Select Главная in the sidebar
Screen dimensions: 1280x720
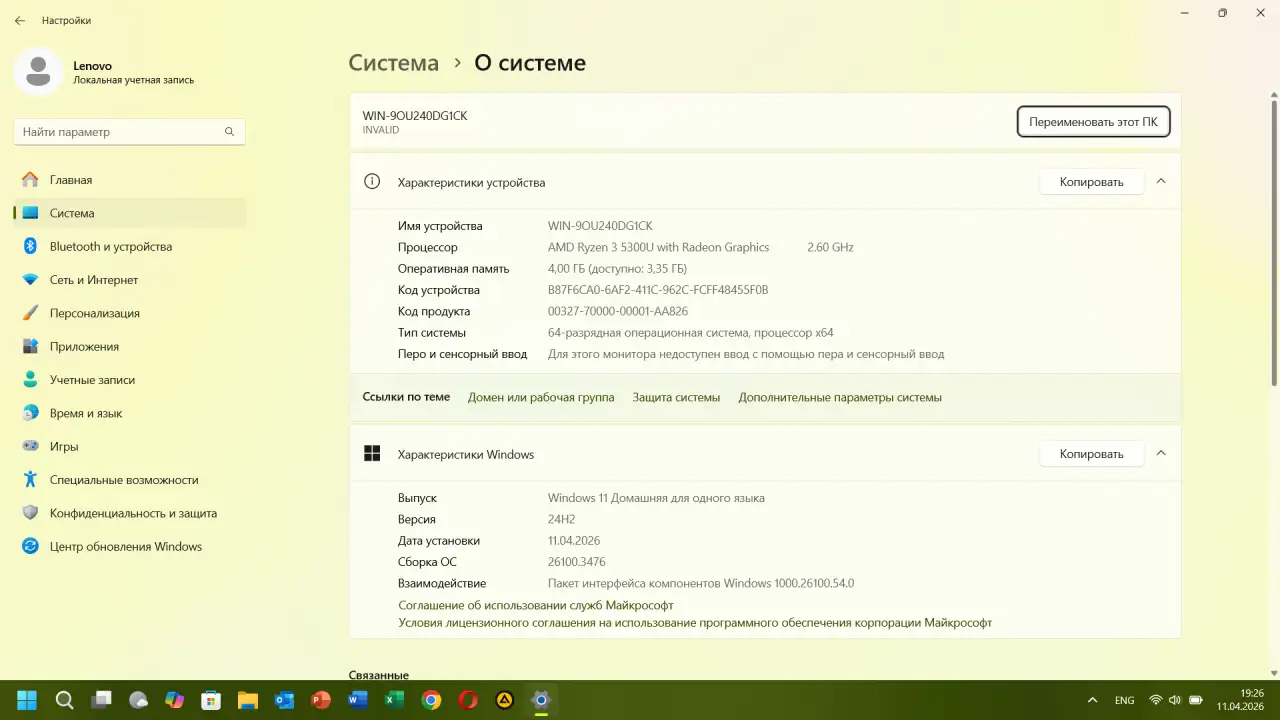[70, 179]
